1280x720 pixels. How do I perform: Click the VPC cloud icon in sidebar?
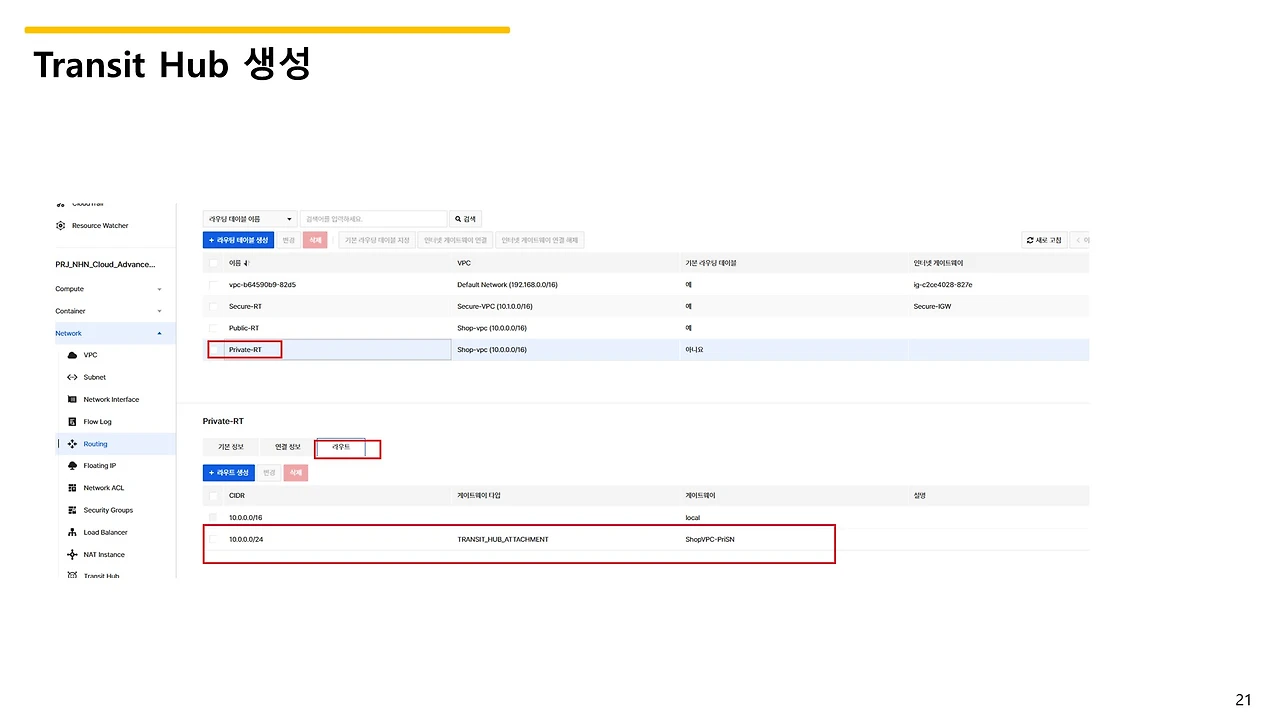pos(72,355)
